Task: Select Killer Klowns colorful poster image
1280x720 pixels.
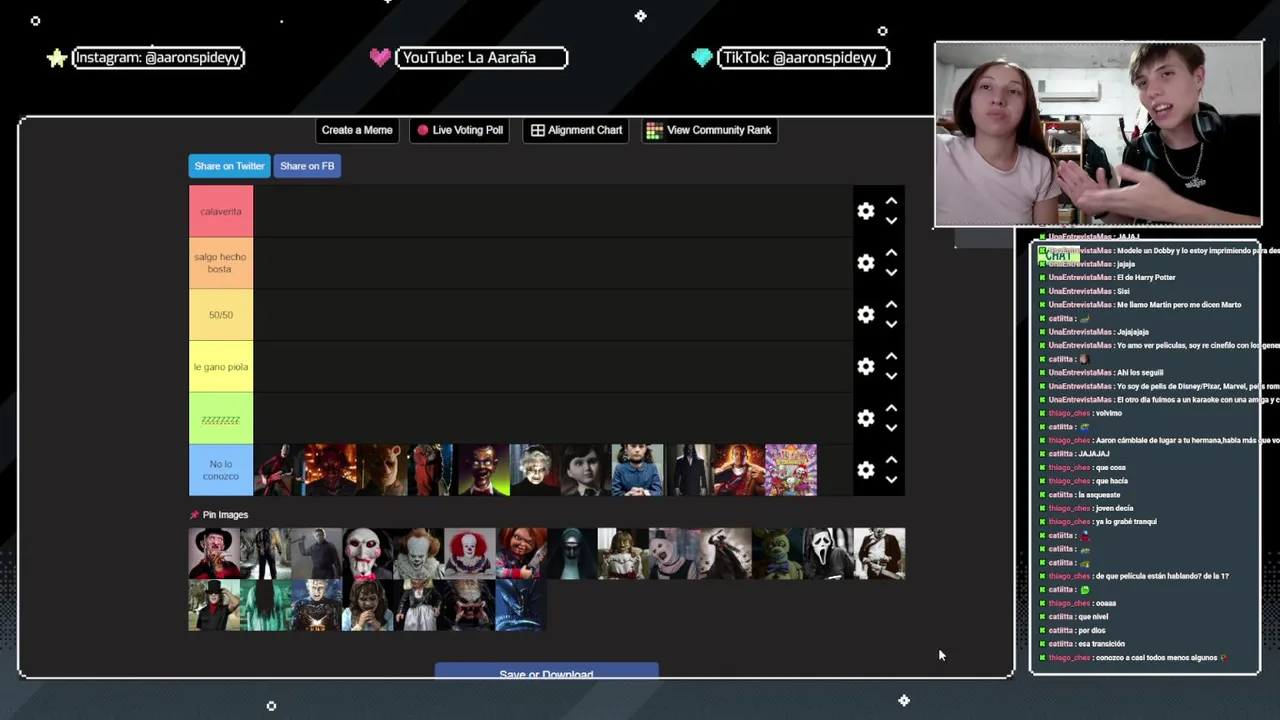Action: 791,470
